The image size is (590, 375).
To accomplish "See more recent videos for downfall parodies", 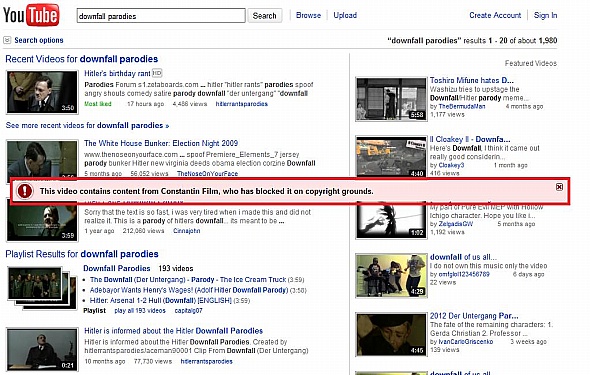I will pos(87,125).
